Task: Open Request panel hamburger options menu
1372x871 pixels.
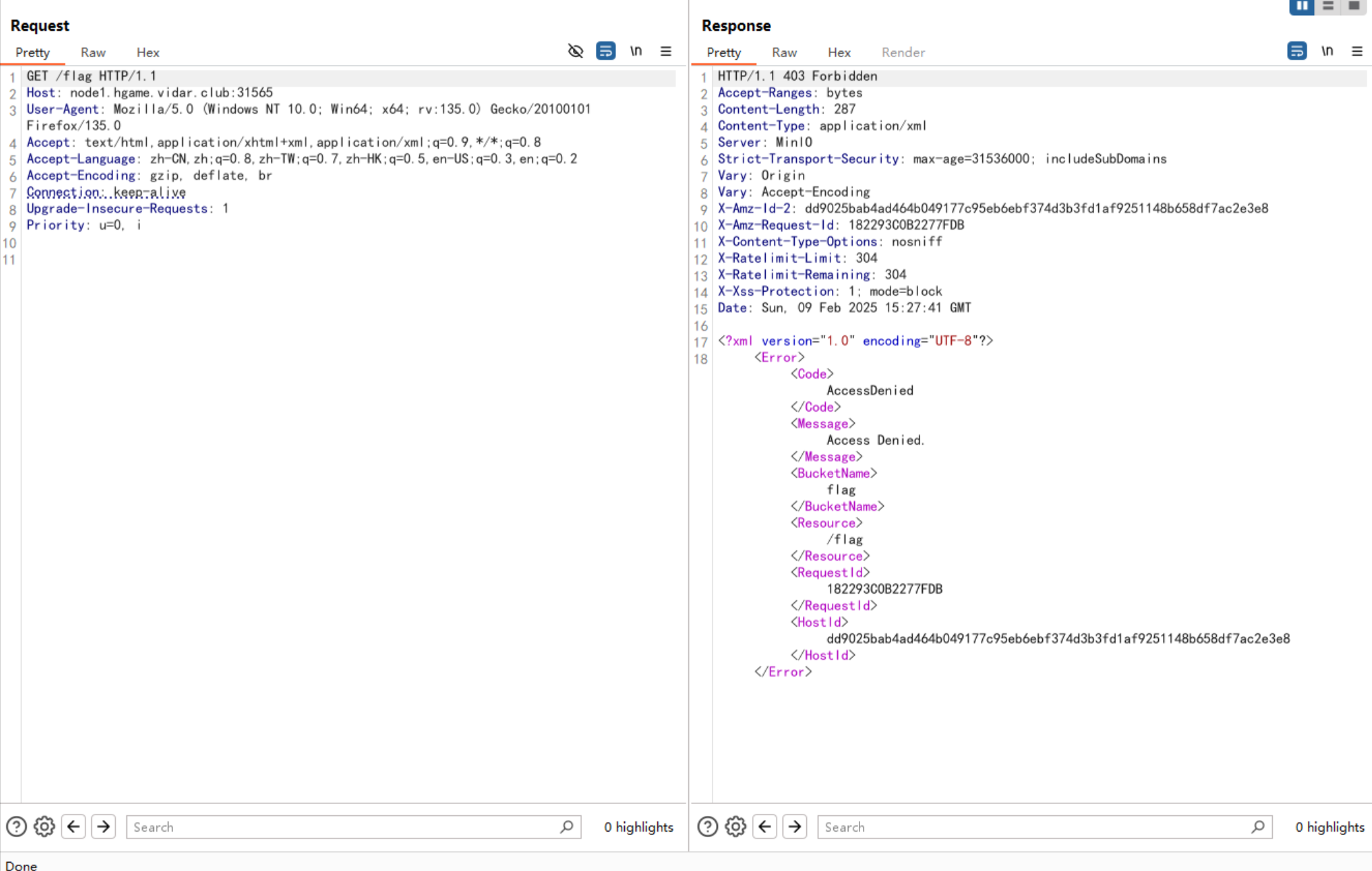Action: pyautogui.click(x=666, y=51)
